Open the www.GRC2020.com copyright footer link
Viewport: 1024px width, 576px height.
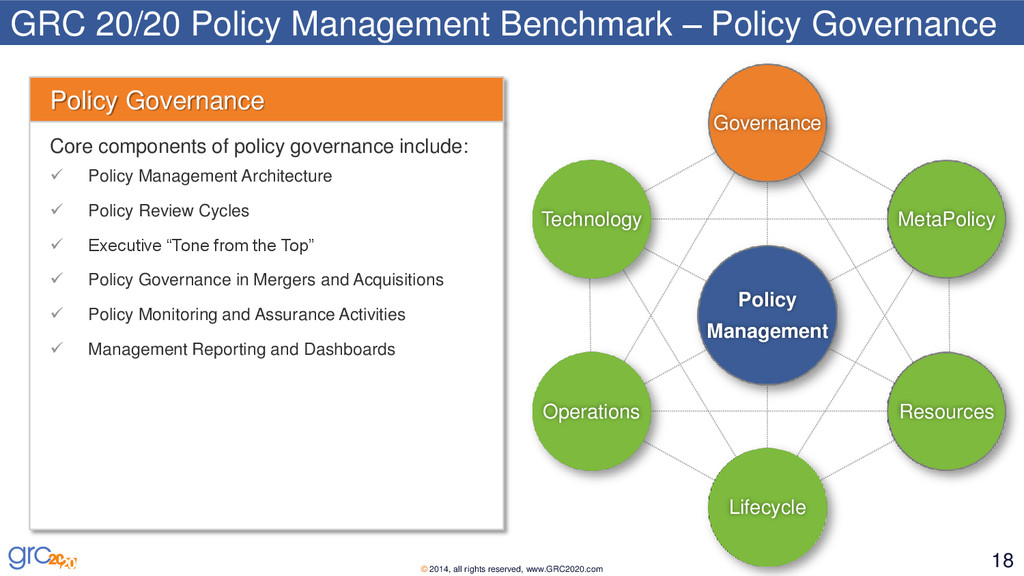coord(564,569)
